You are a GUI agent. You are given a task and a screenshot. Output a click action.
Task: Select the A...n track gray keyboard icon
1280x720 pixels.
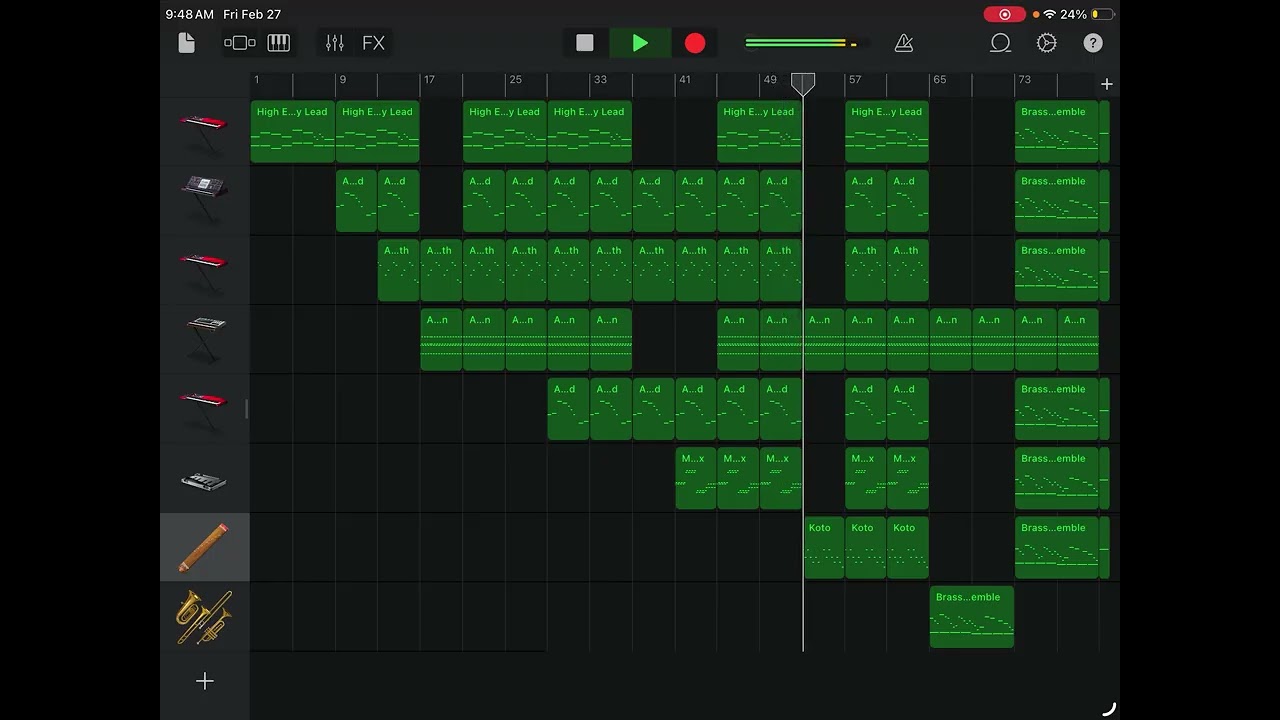click(x=204, y=339)
